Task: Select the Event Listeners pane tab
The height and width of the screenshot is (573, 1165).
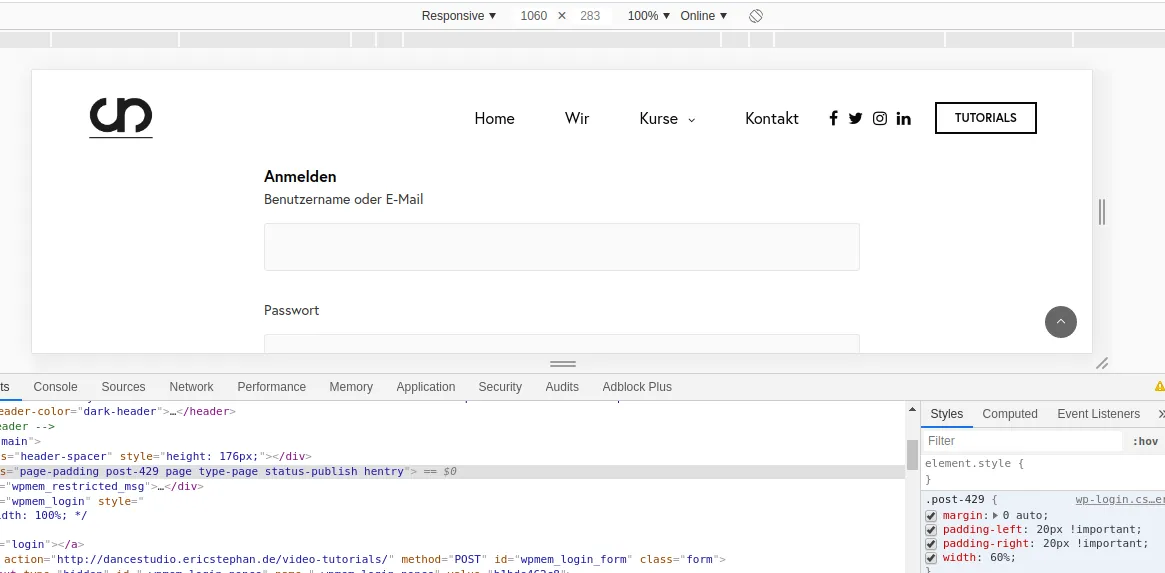Action: 1098,414
